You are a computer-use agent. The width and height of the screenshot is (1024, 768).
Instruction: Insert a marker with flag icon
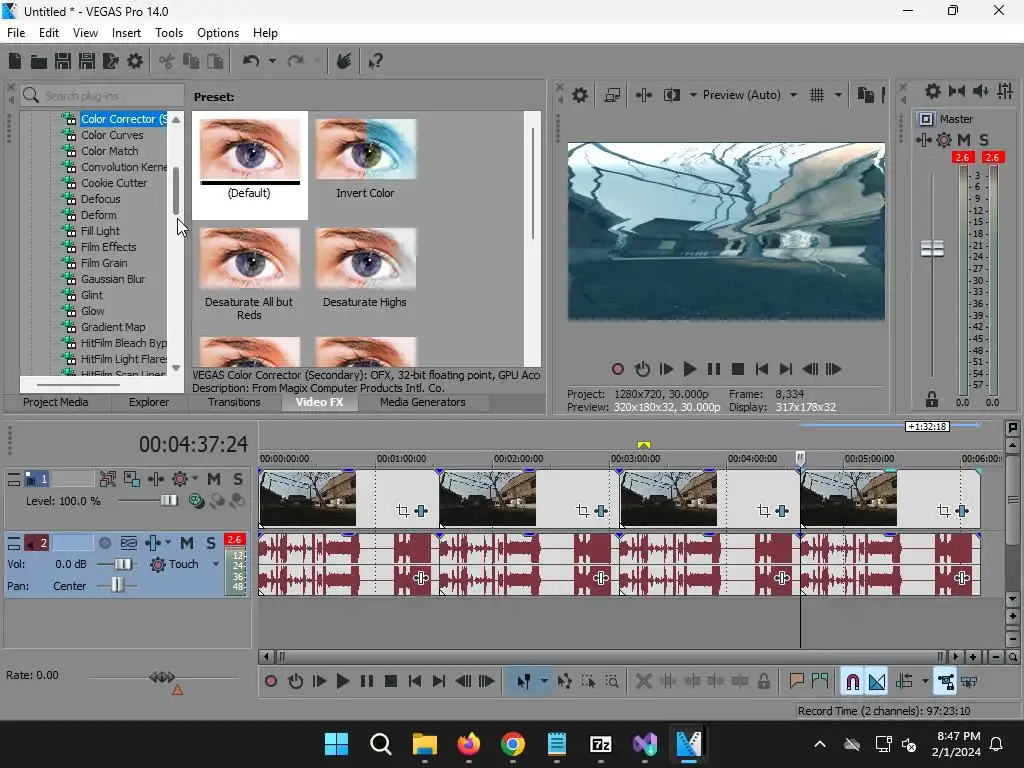click(796, 682)
